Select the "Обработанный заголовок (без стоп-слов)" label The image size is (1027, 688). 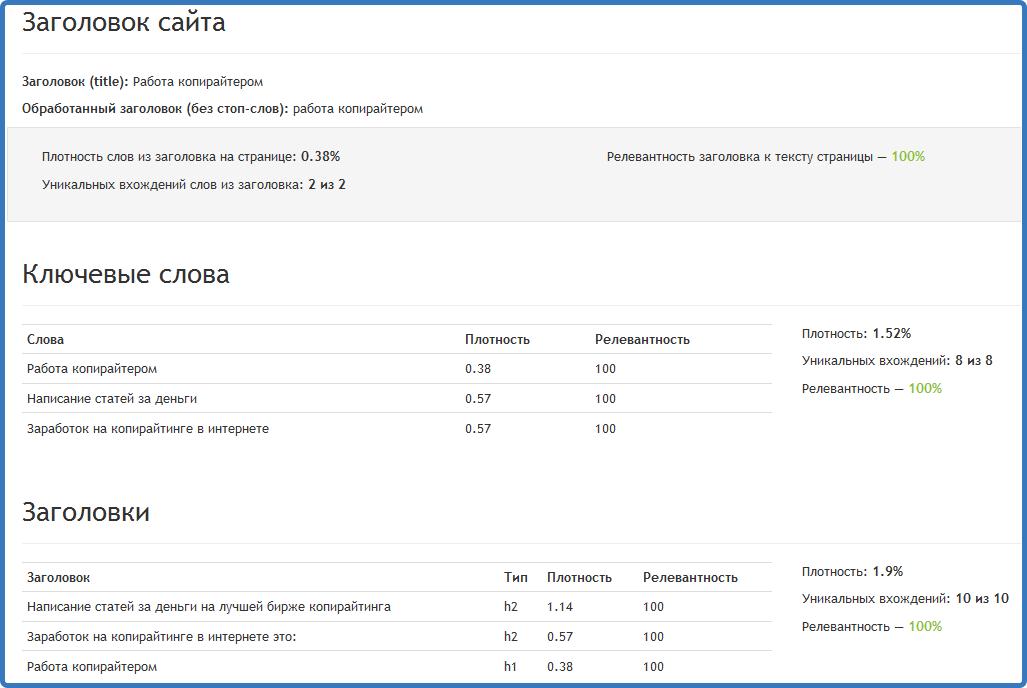point(155,109)
